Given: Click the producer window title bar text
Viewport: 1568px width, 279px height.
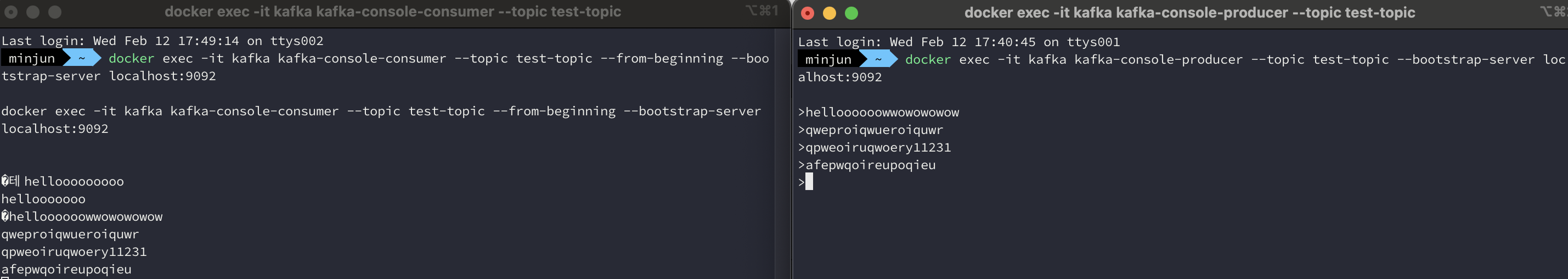Looking at the screenshot, I should [1189, 13].
